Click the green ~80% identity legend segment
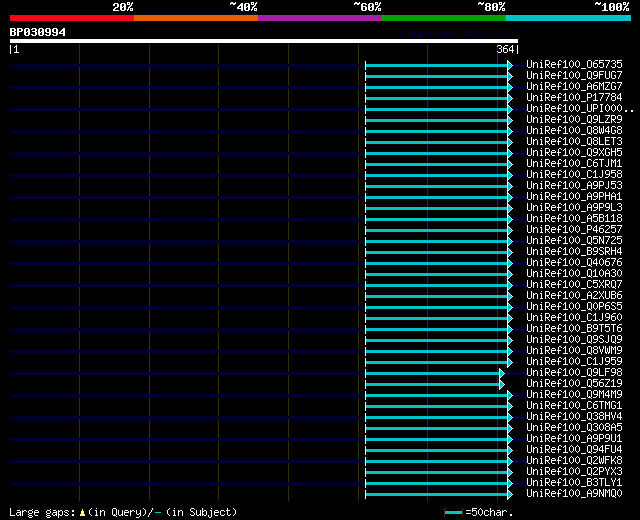 pyautogui.click(x=444, y=18)
